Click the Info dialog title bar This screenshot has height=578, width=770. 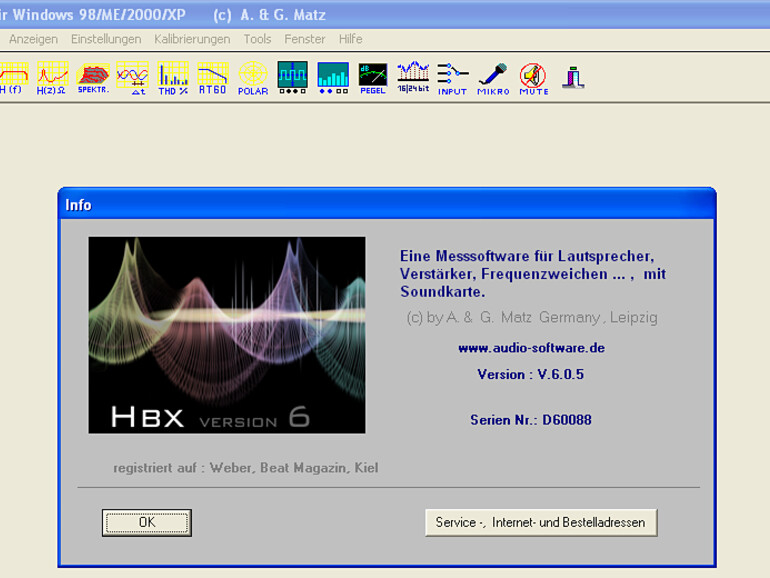pos(387,204)
